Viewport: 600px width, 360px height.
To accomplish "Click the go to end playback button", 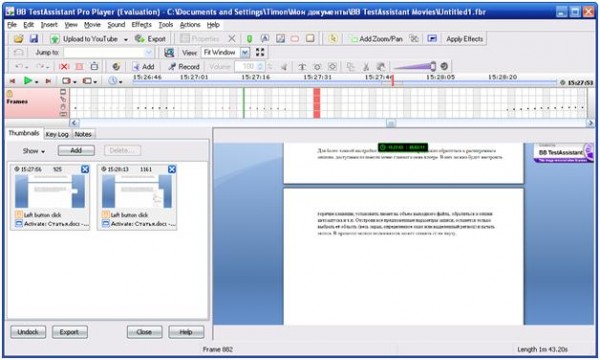I will point(48,81).
